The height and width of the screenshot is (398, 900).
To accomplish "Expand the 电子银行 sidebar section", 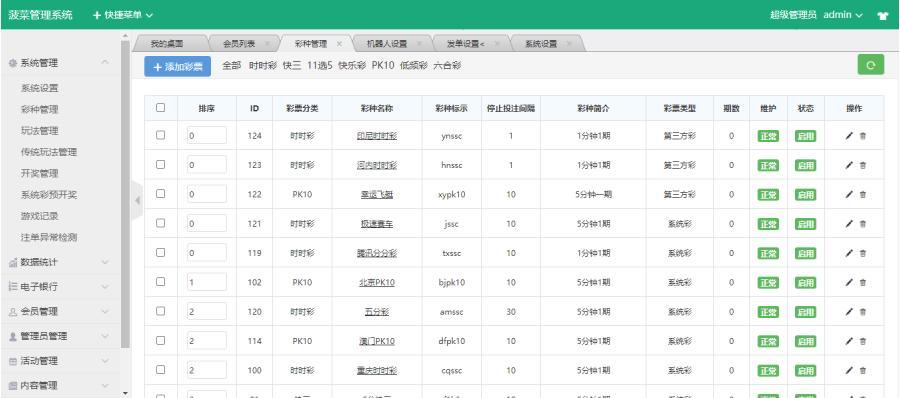I will tap(60, 287).
